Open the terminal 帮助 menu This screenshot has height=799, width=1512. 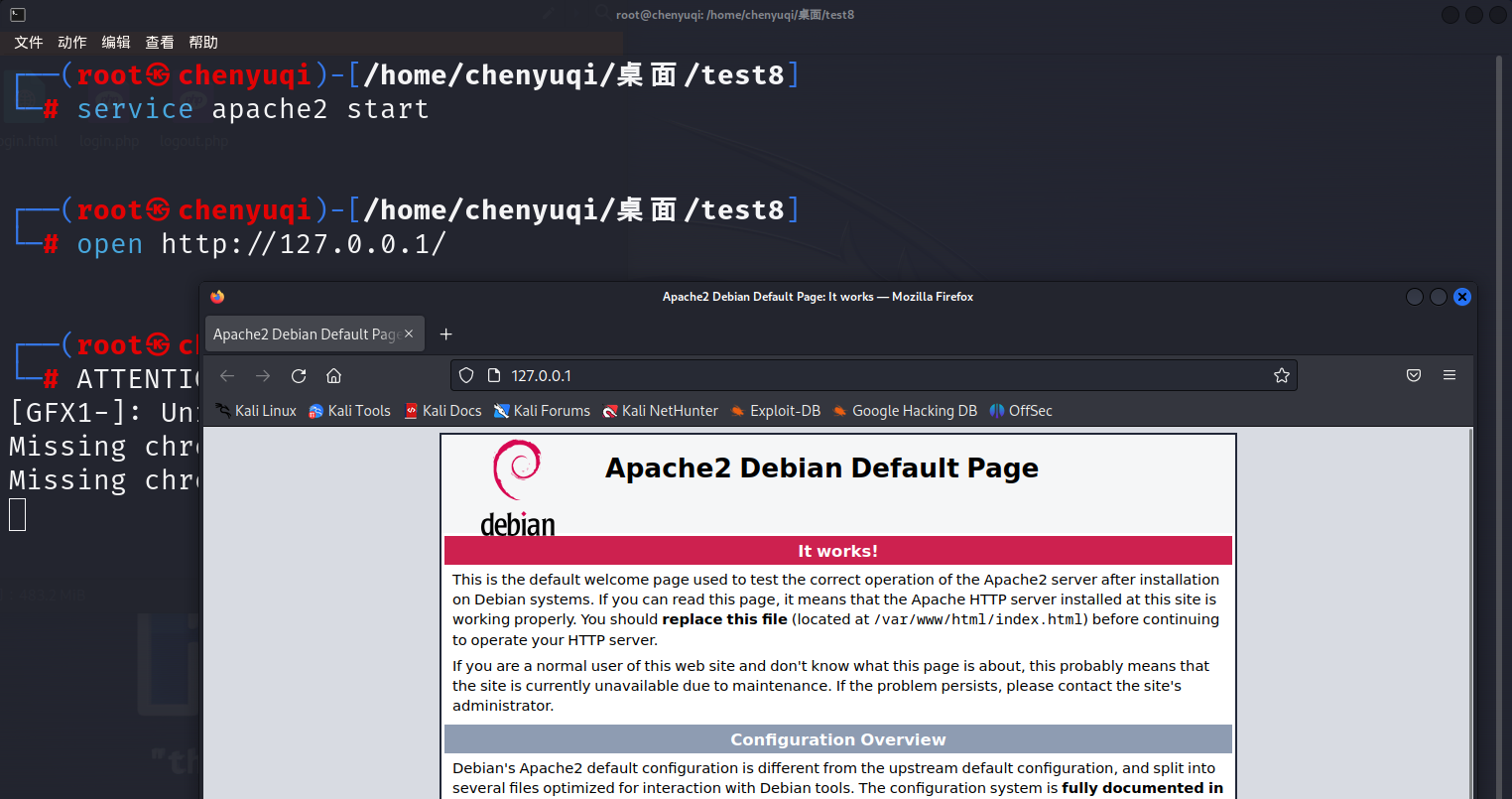pyautogui.click(x=203, y=42)
